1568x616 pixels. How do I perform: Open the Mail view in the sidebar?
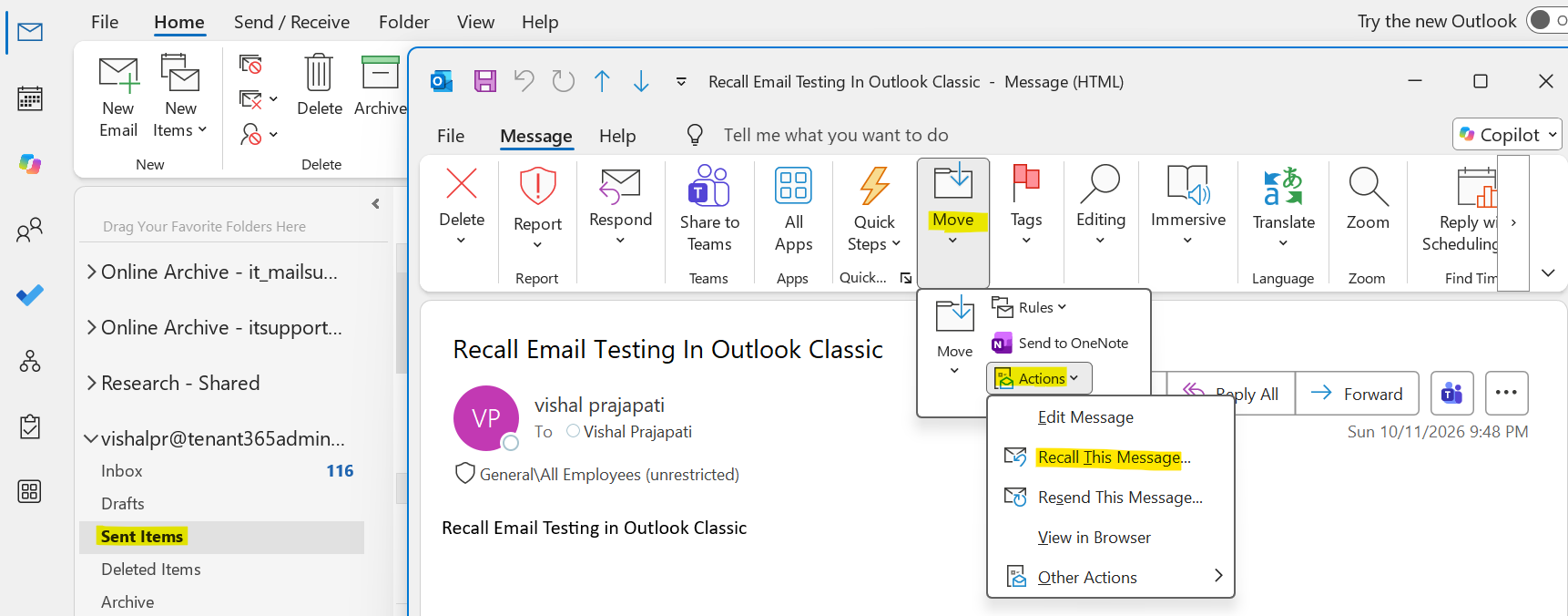tap(30, 33)
